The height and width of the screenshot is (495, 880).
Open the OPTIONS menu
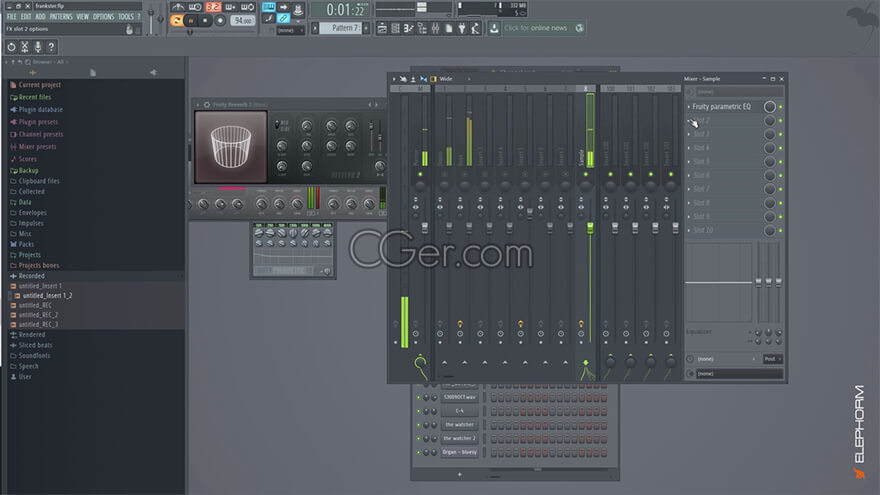click(x=103, y=17)
